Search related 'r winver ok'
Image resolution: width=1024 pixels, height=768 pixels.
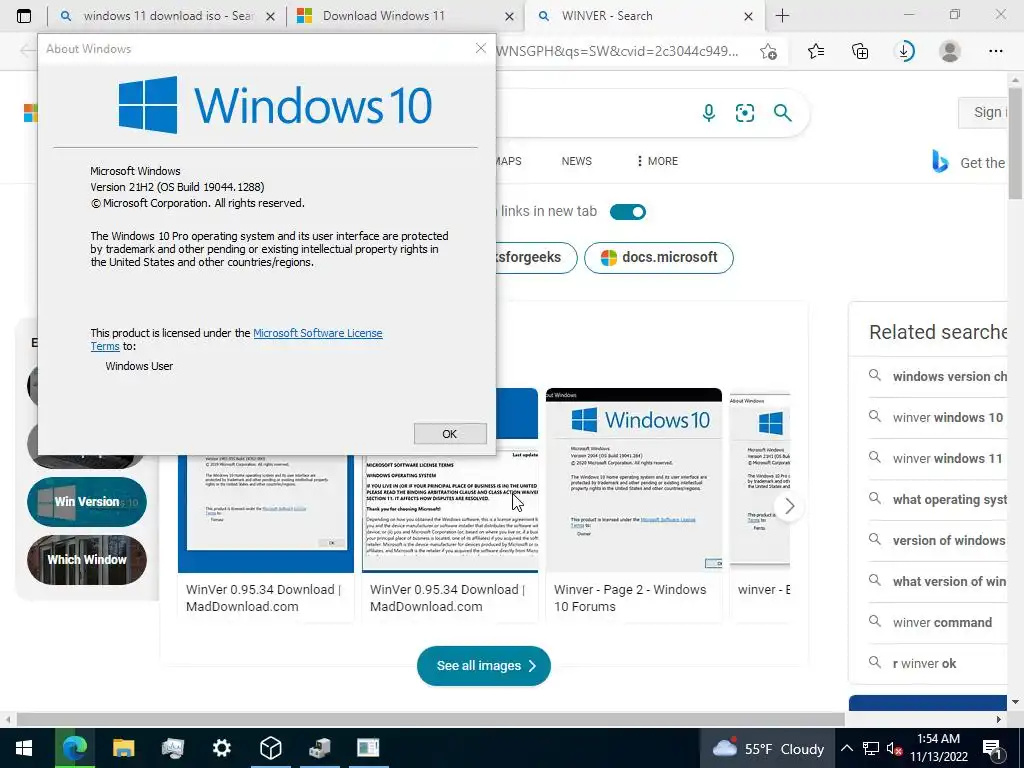point(938,664)
